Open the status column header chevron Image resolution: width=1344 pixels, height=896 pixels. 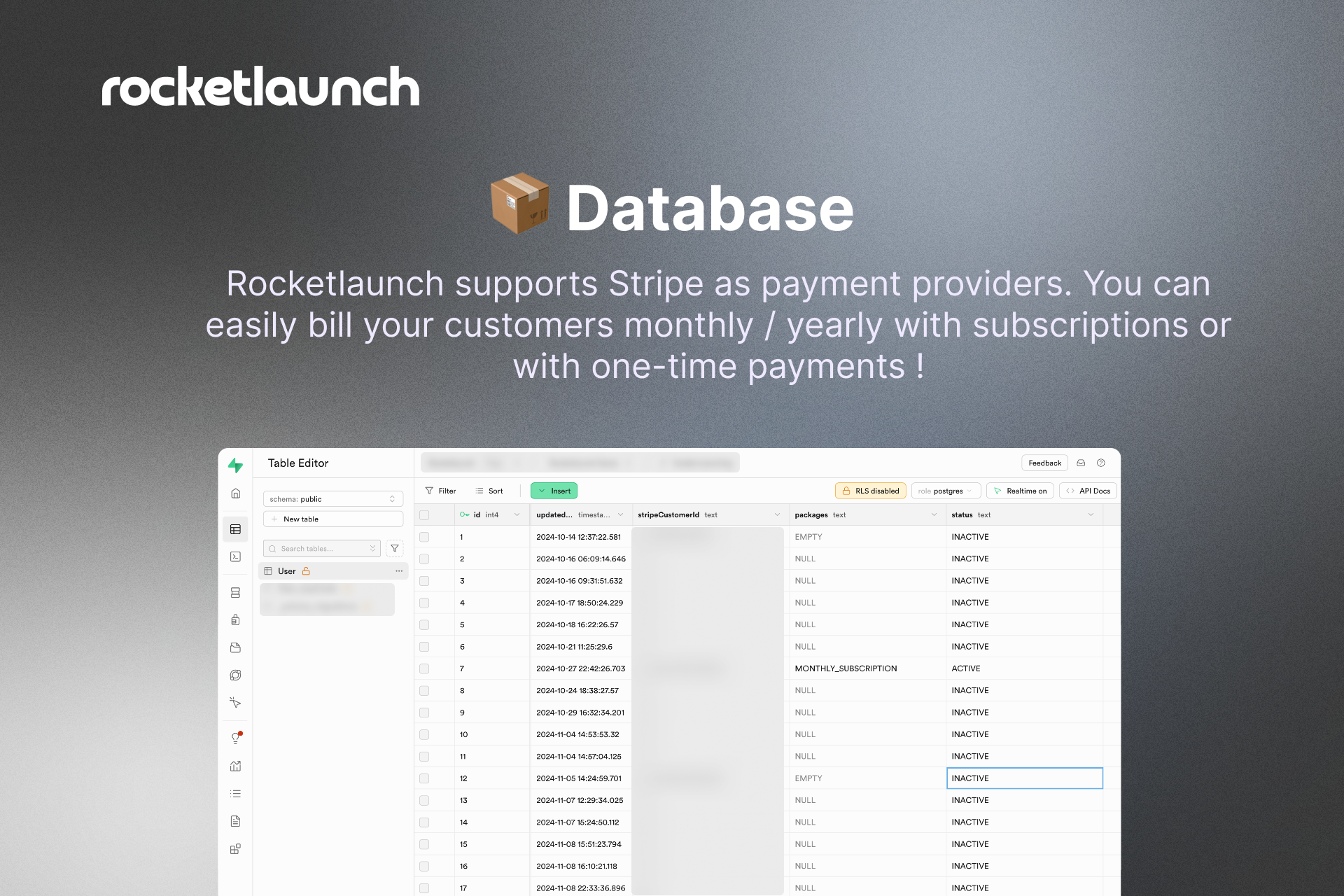point(1091,514)
